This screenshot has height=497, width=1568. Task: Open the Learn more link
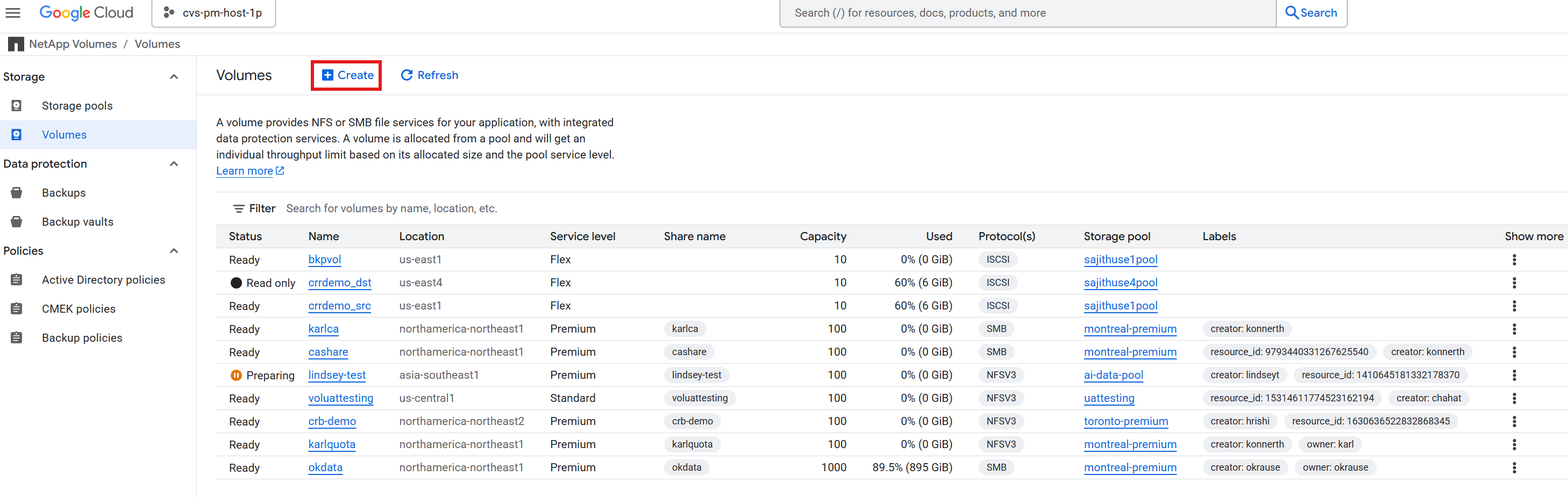(x=245, y=170)
